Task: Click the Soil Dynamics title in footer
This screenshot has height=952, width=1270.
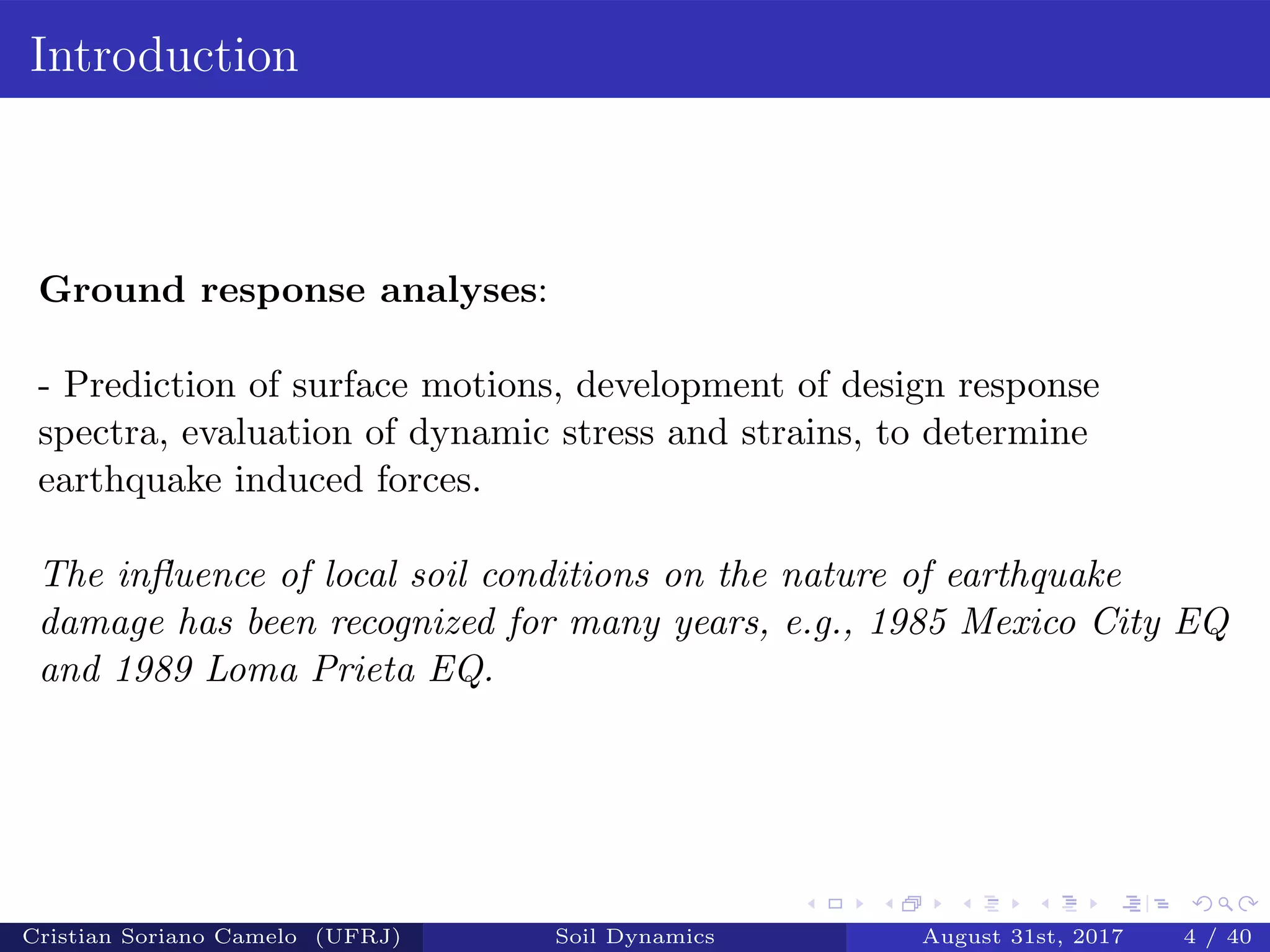Action: coord(635,937)
